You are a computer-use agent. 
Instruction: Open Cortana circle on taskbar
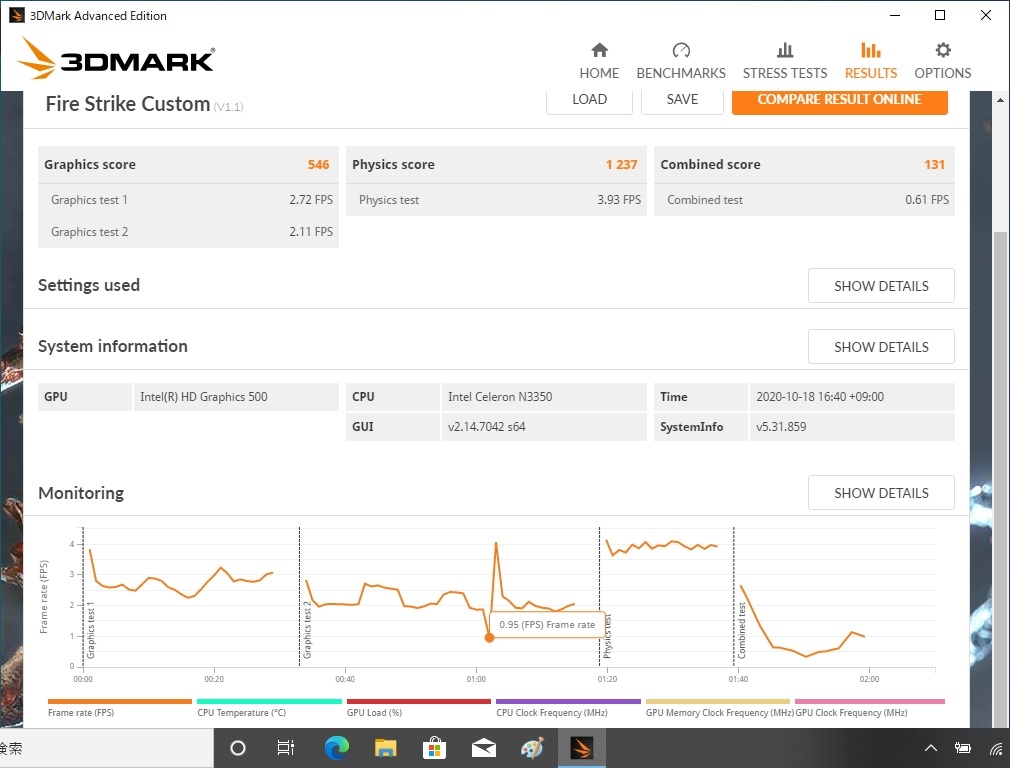click(238, 748)
